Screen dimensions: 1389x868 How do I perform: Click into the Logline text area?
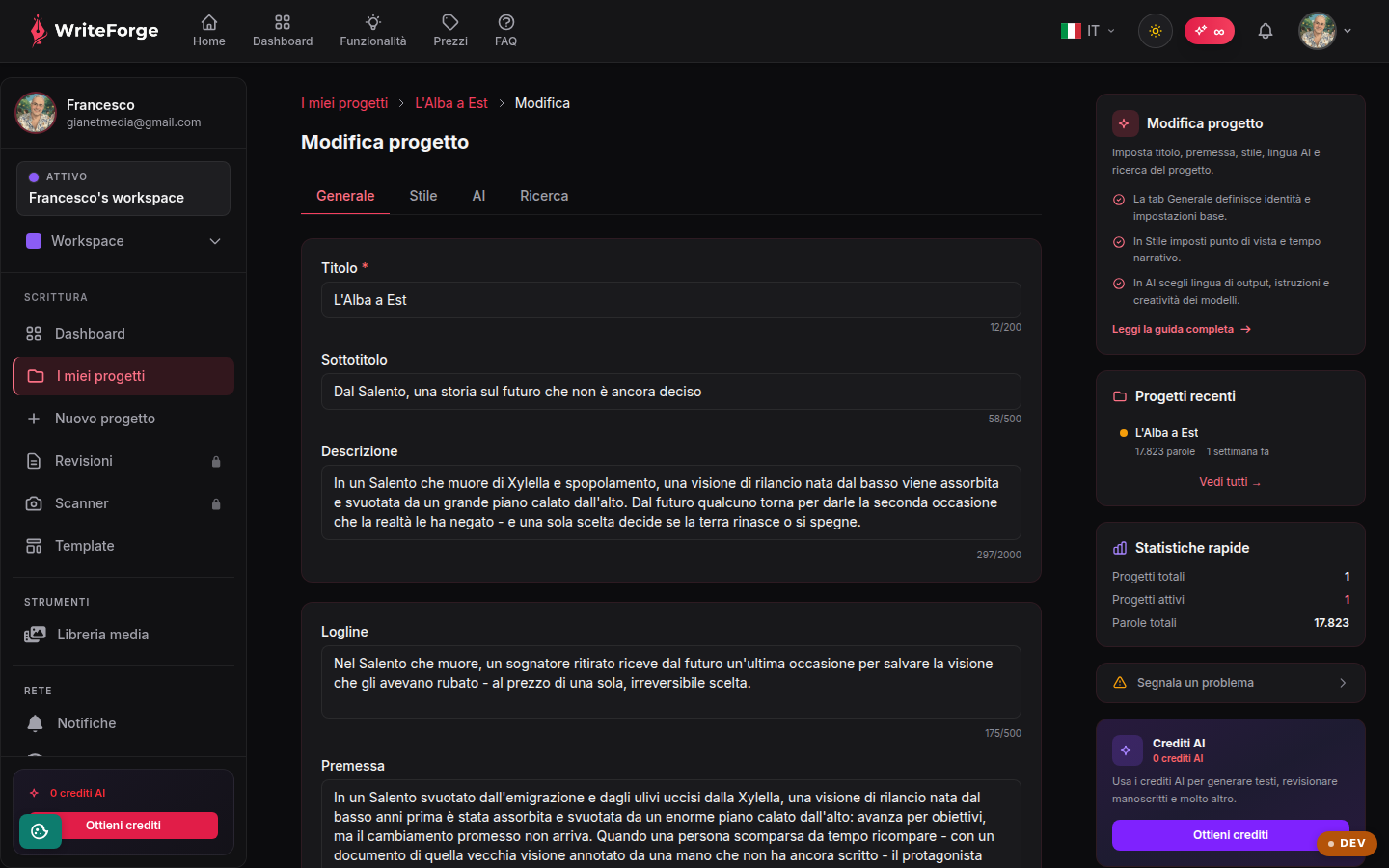click(671, 682)
